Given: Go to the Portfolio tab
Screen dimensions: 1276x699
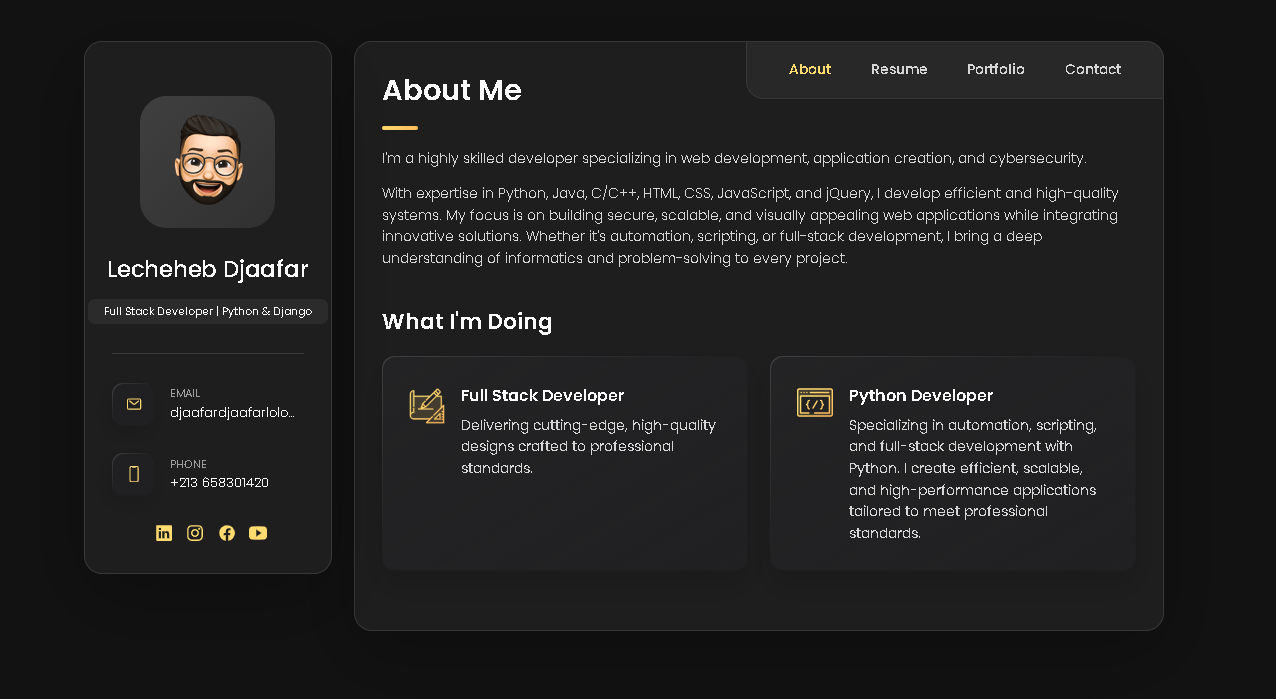Looking at the screenshot, I should pyautogui.click(x=995, y=70).
